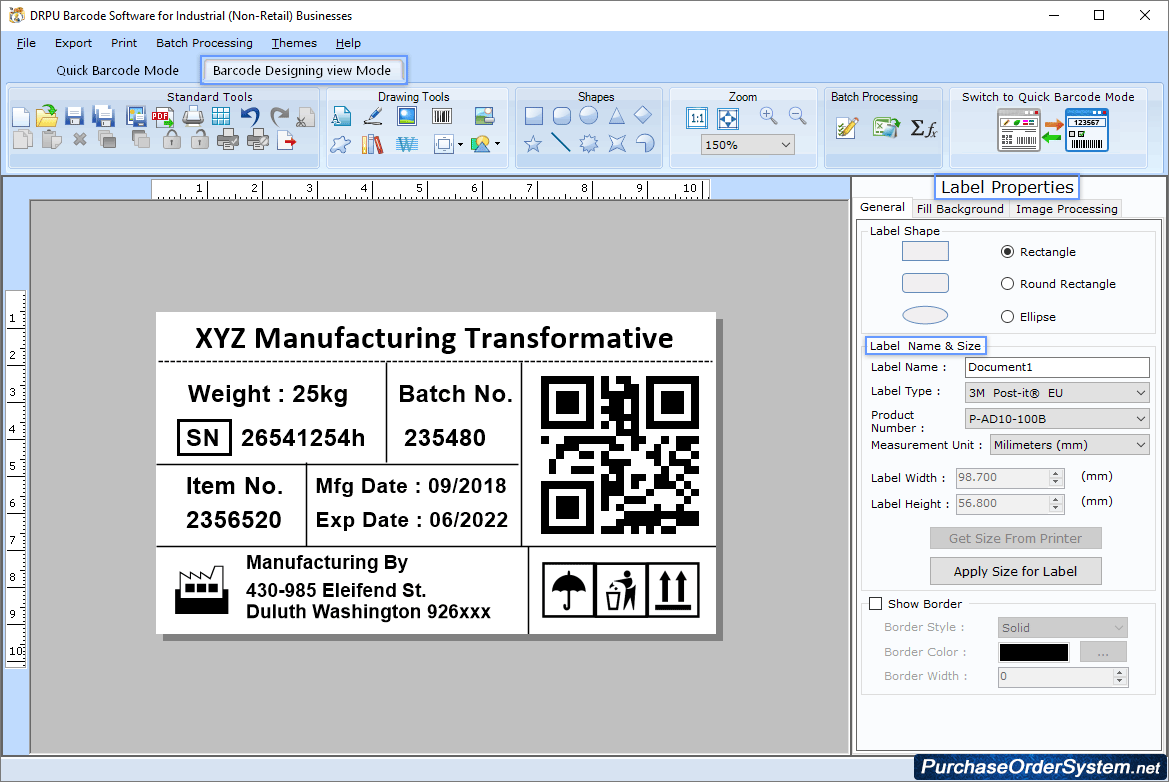Click the Label Name input field
The image size is (1169, 782).
click(1057, 367)
